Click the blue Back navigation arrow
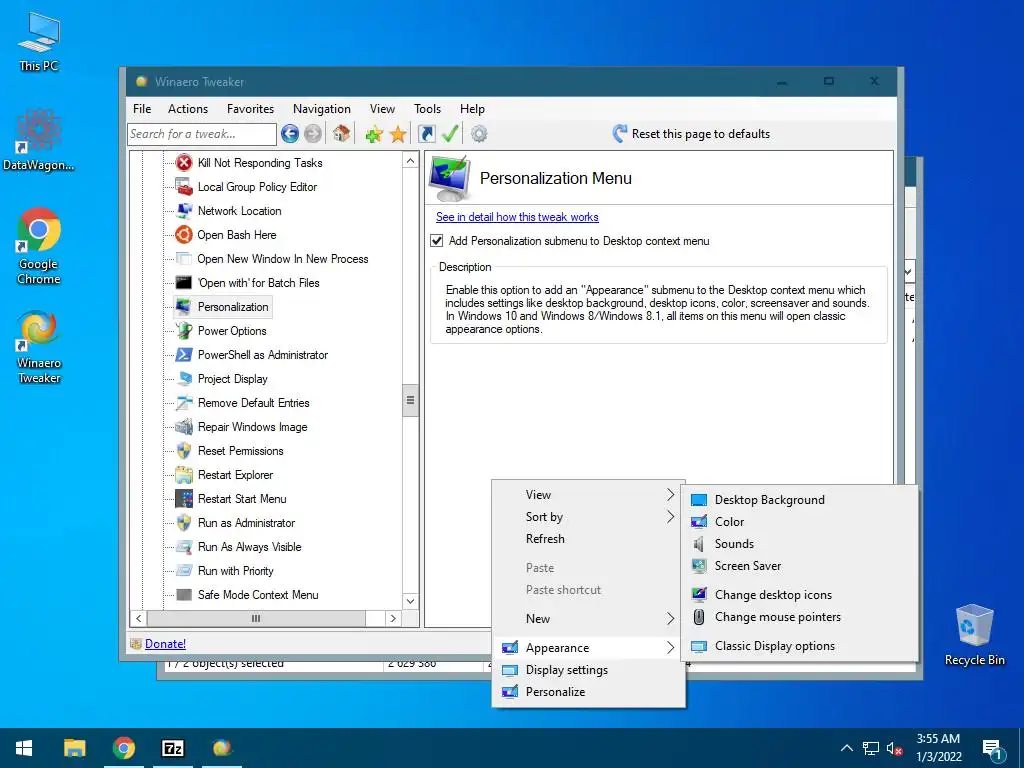 (x=290, y=134)
